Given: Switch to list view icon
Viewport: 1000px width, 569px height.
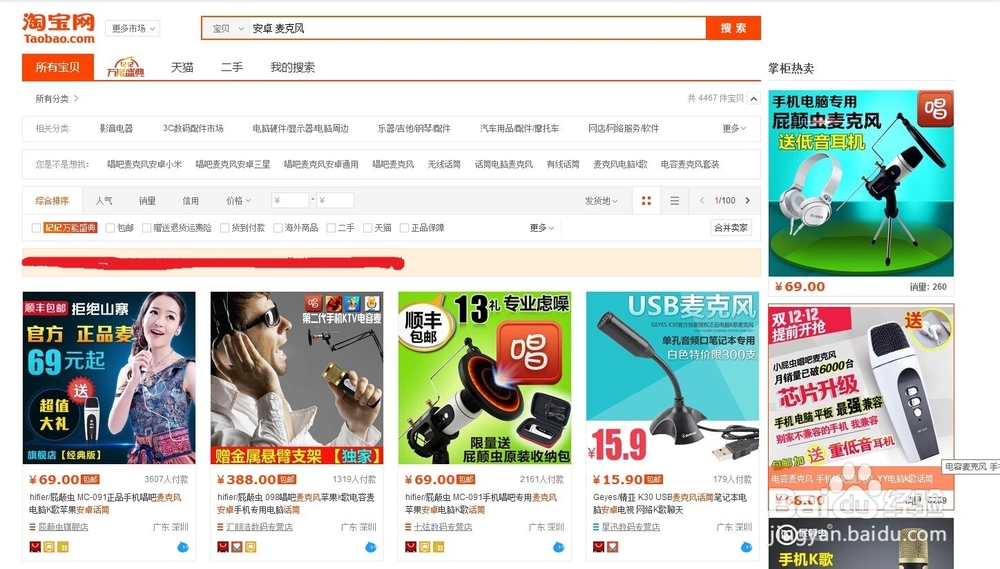Looking at the screenshot, I should (674, 201).
